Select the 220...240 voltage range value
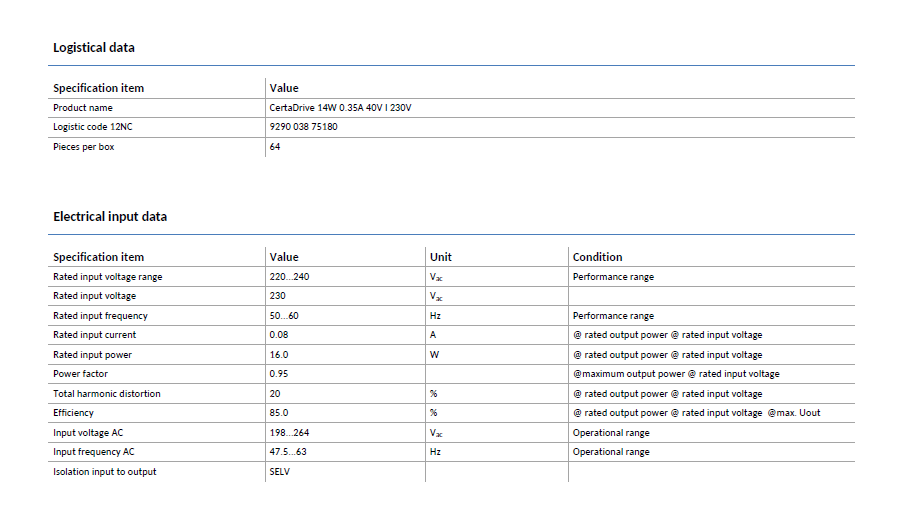 [289, 277]
